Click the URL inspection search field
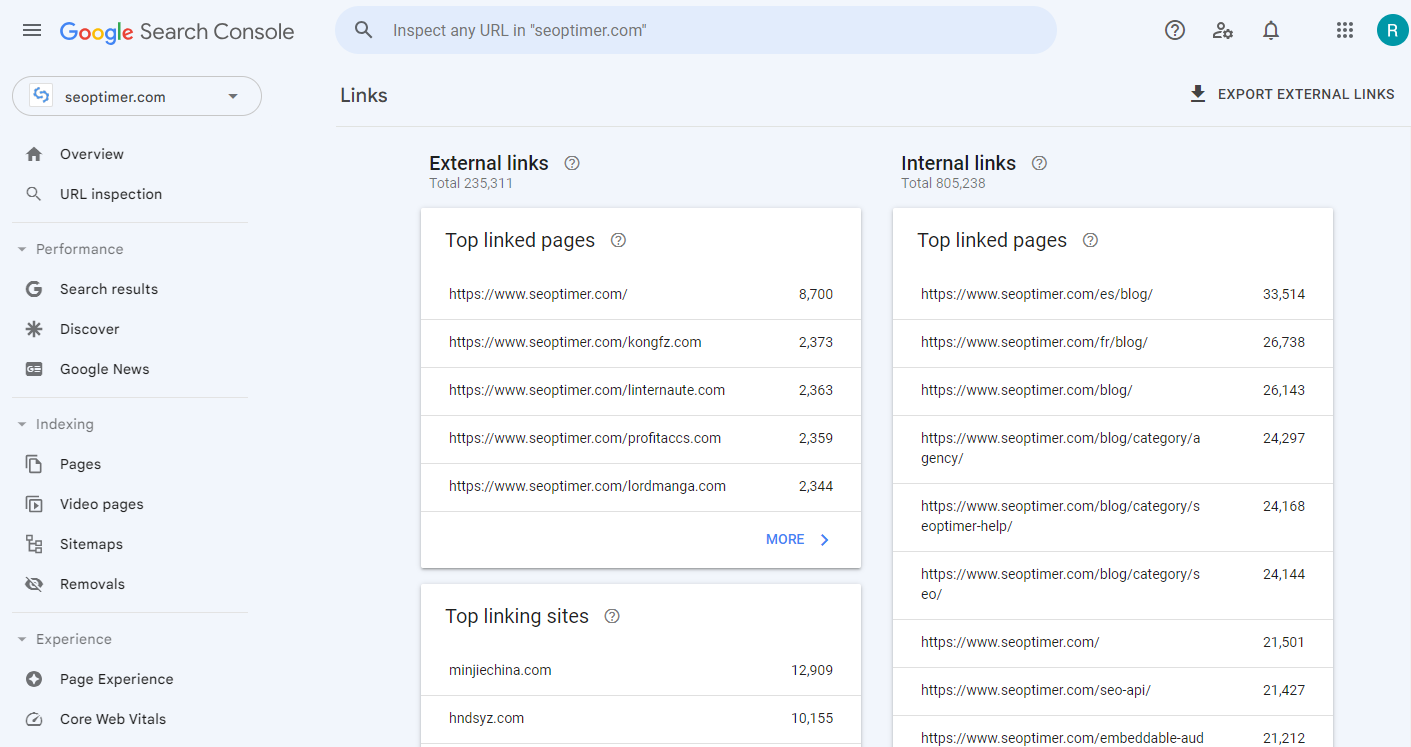The width and height of the screenshot is (1411, 747). coord(700,31)
